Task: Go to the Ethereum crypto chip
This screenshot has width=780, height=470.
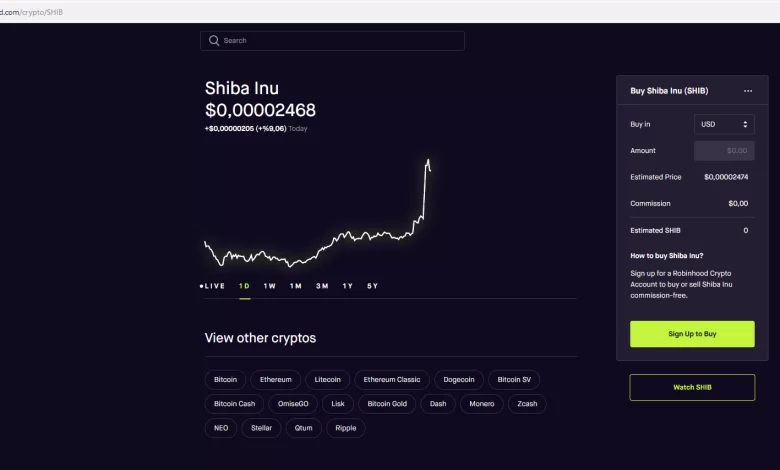Action: 276,379
